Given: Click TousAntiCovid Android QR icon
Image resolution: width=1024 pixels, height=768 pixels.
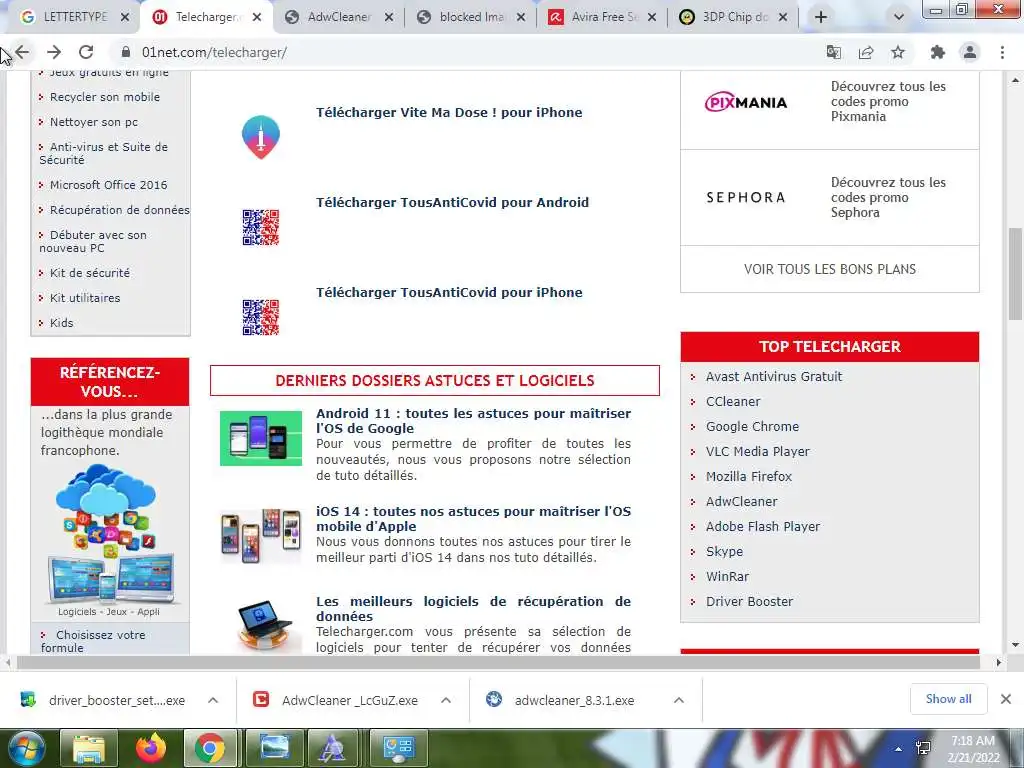Looking at the screenshot, I should 261,227.
